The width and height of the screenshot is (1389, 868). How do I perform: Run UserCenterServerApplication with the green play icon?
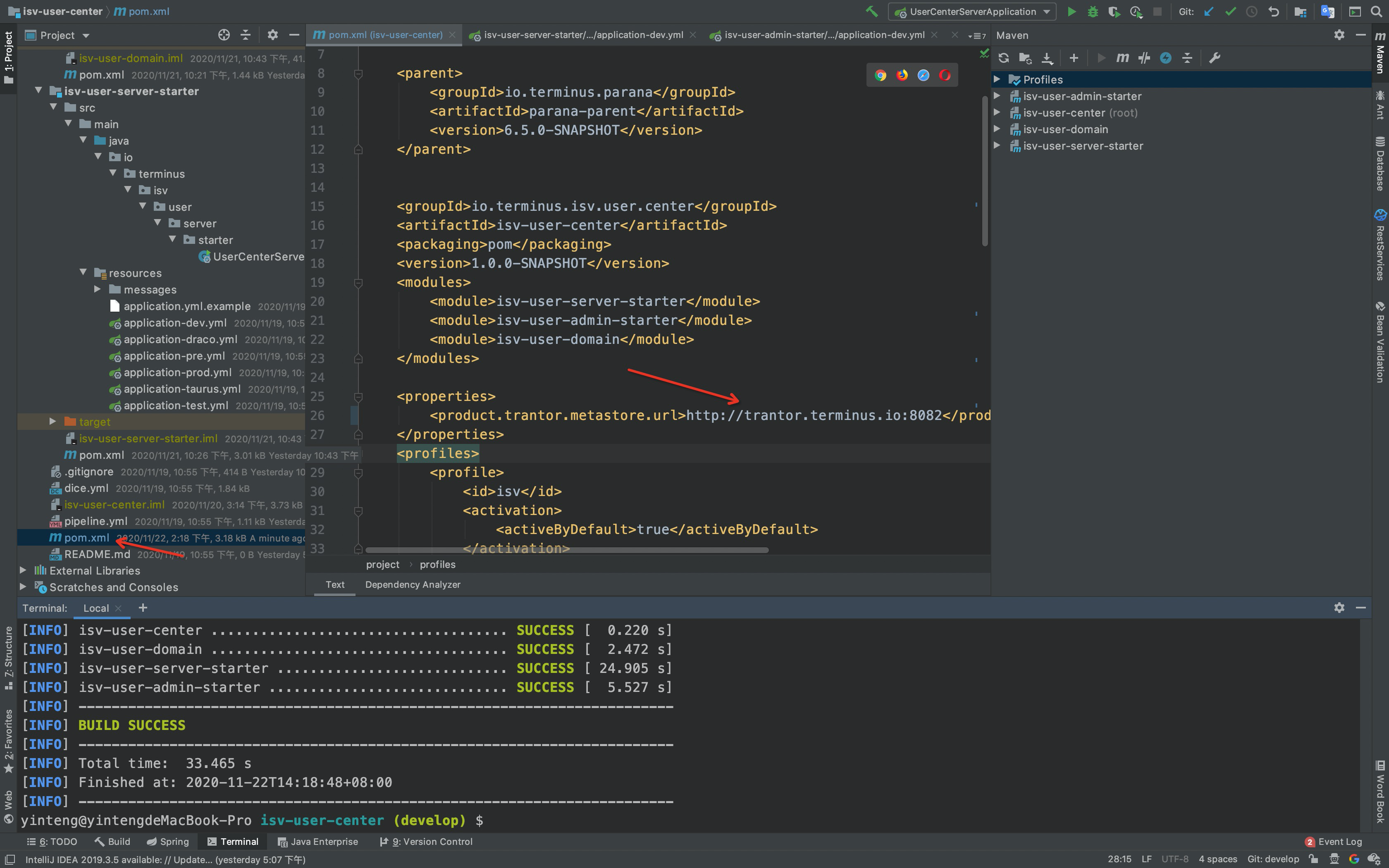tap(1071, 12)
